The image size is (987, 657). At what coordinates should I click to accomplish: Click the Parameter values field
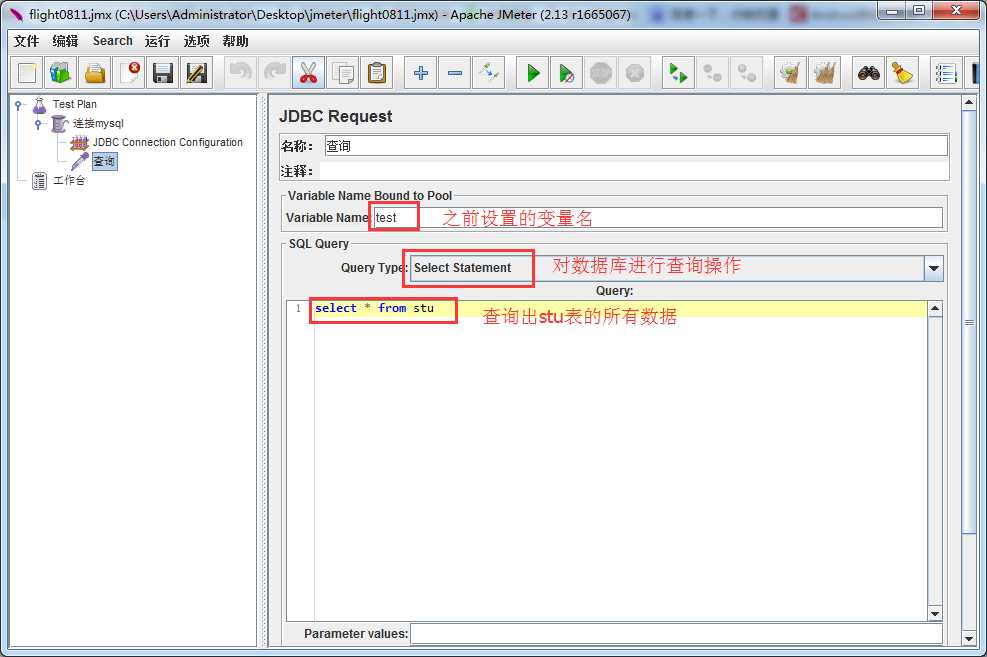click(677, 634)
